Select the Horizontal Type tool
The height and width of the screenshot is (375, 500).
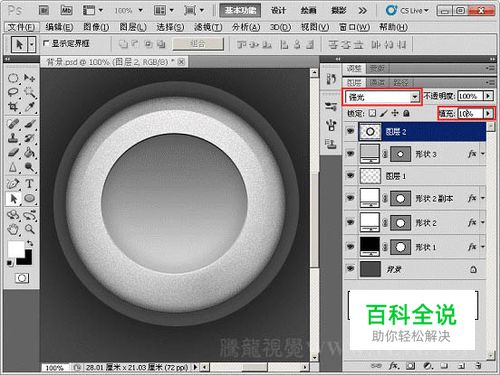pyautogui.click(x=29, y=183)
